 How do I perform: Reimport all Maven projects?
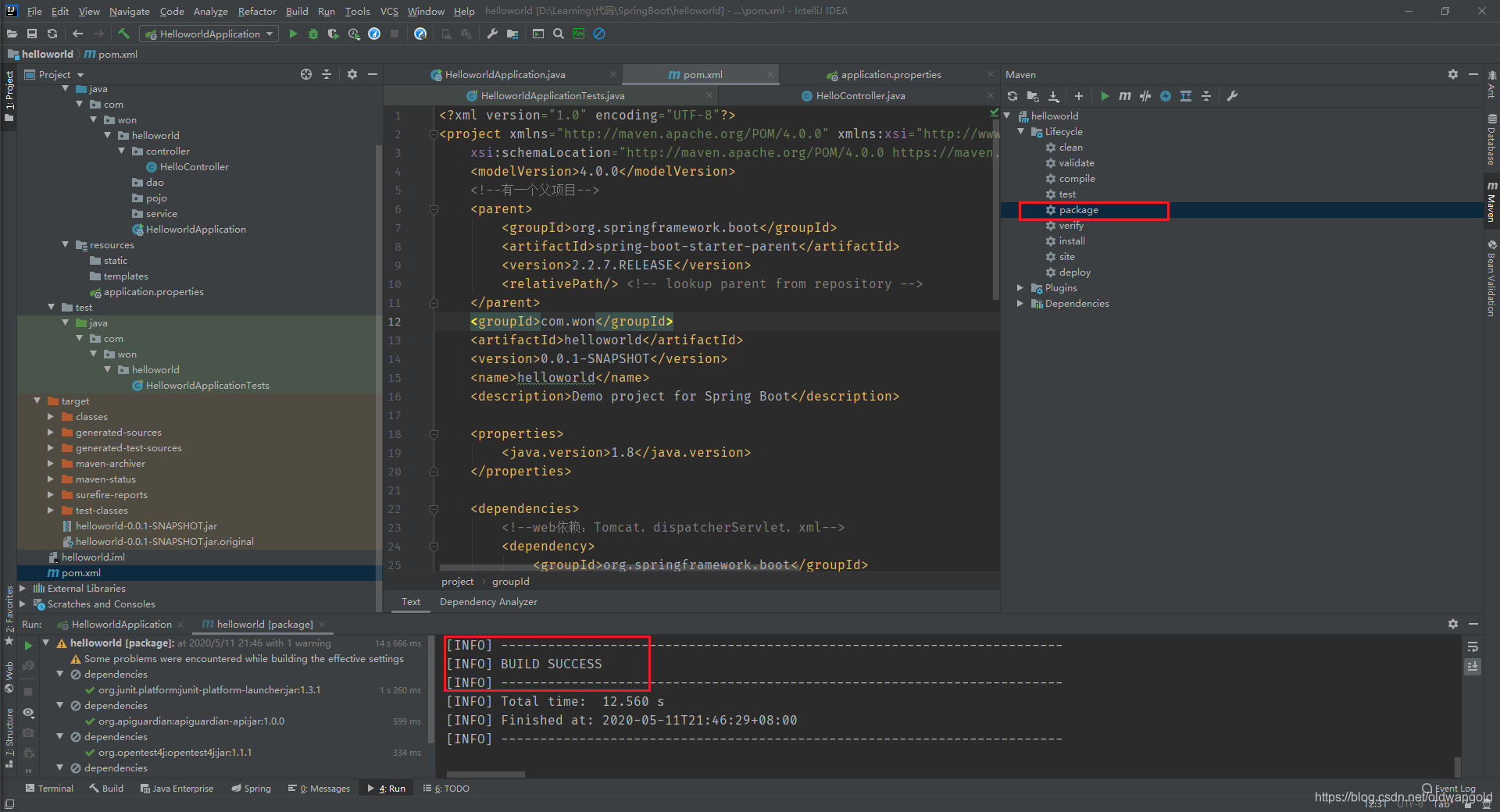(x=1012, y=96)
